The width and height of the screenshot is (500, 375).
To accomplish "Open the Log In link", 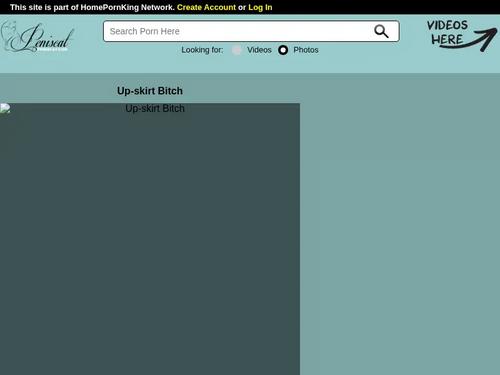I will point(260,7).
